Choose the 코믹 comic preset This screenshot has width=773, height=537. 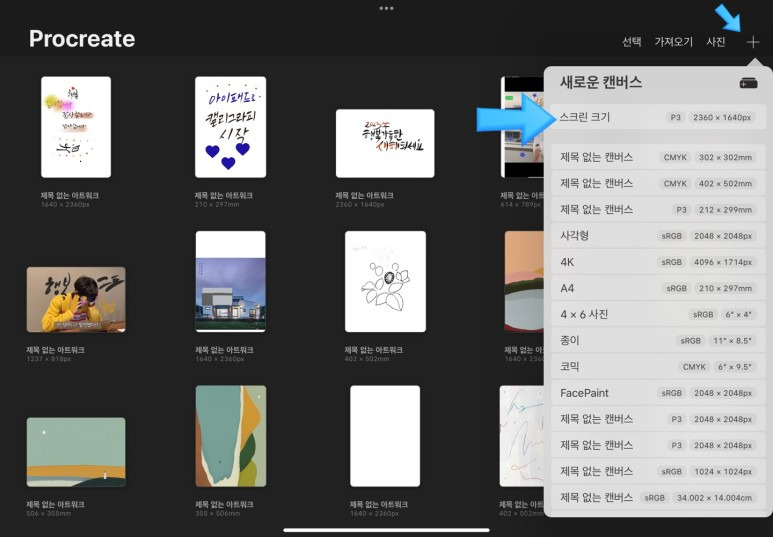point(658,366)
